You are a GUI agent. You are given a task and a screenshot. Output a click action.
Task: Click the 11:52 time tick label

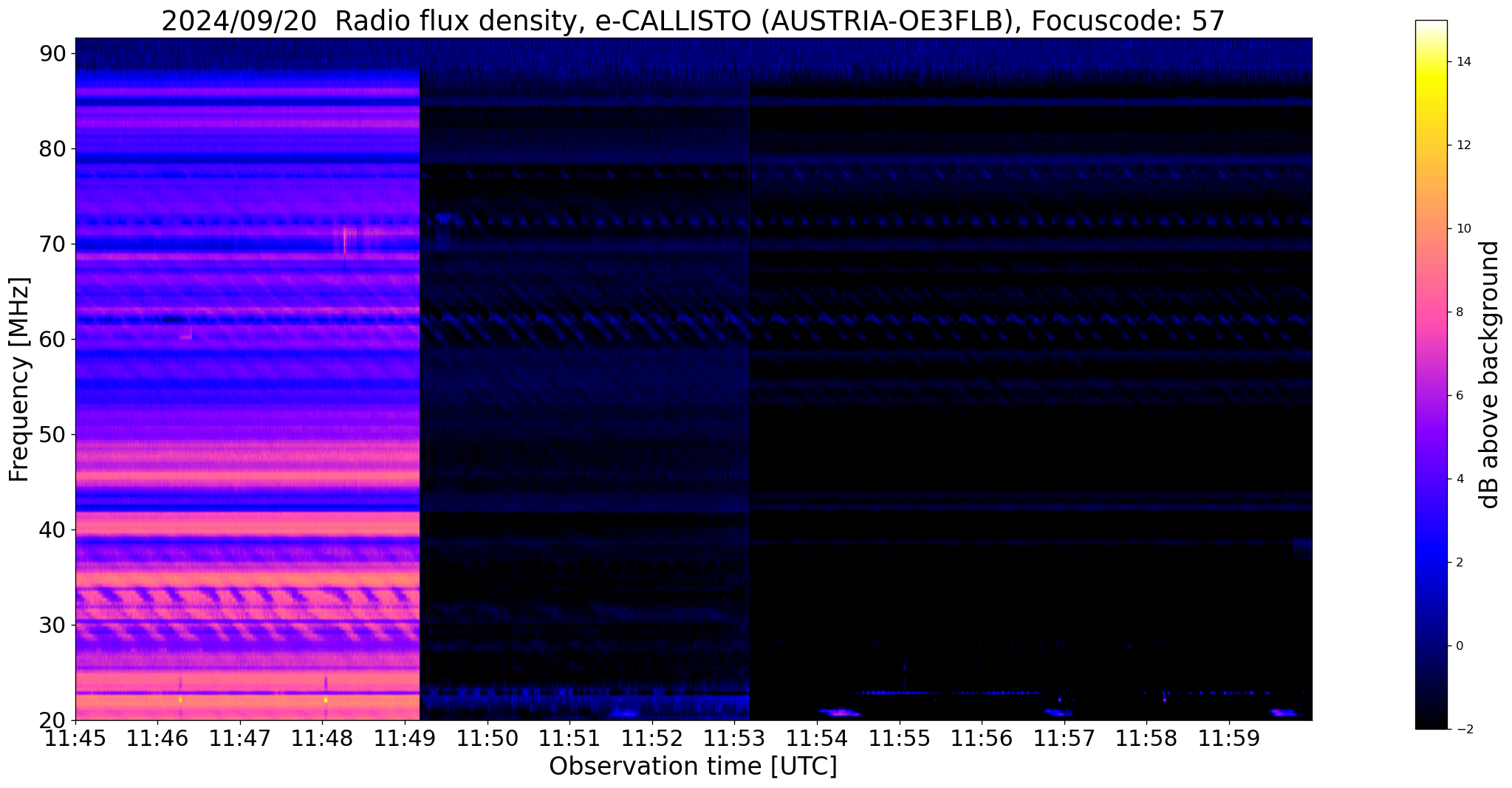pos(652,738)
